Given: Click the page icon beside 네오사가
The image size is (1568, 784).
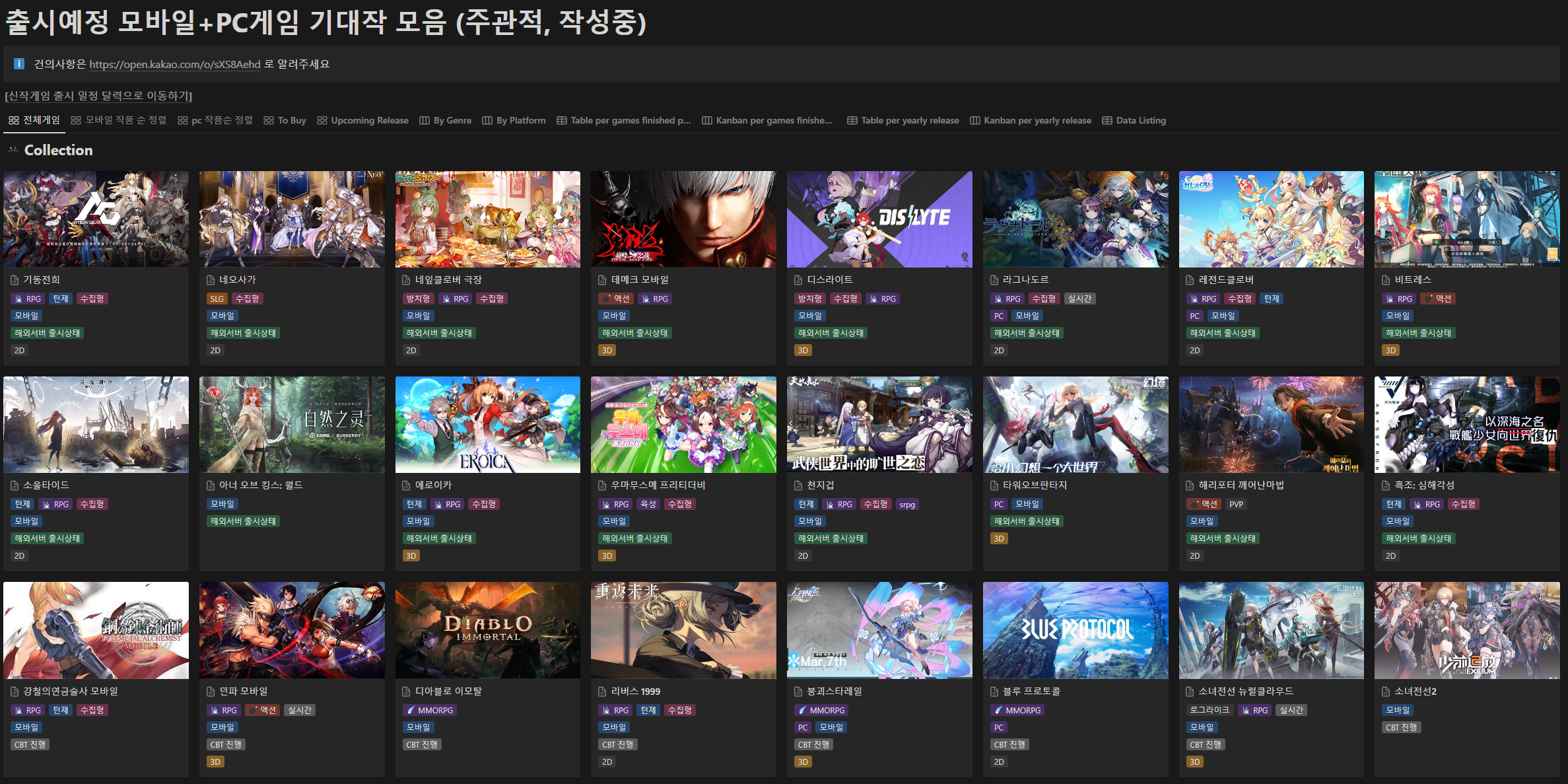Looking at the screenshot, I should tap(211, 280).
